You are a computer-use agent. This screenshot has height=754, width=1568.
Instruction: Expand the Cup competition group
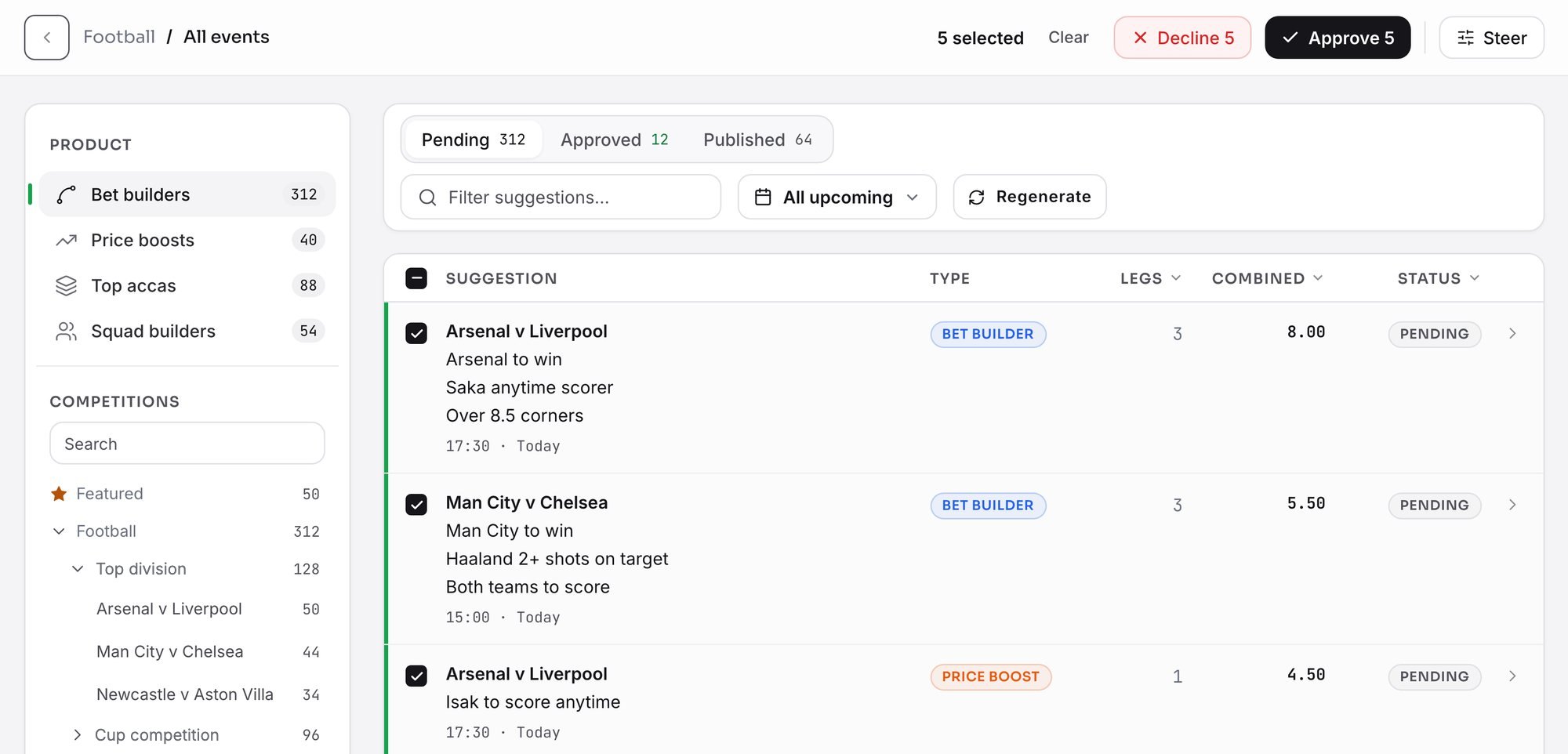click(77, 735)
